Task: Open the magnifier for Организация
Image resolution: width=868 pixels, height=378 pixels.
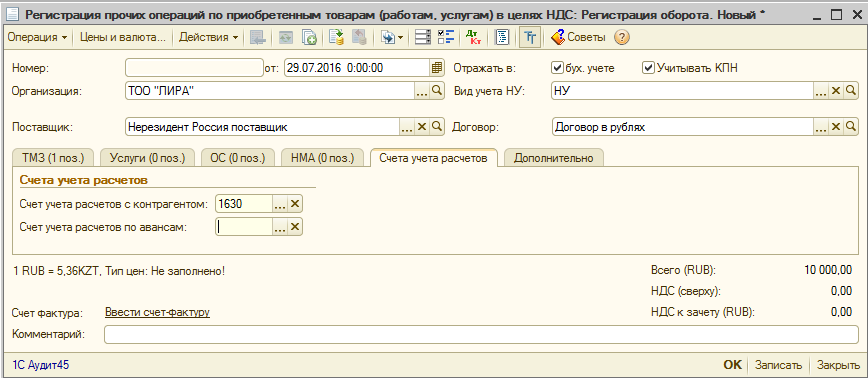Action: (x=437, y=91)
